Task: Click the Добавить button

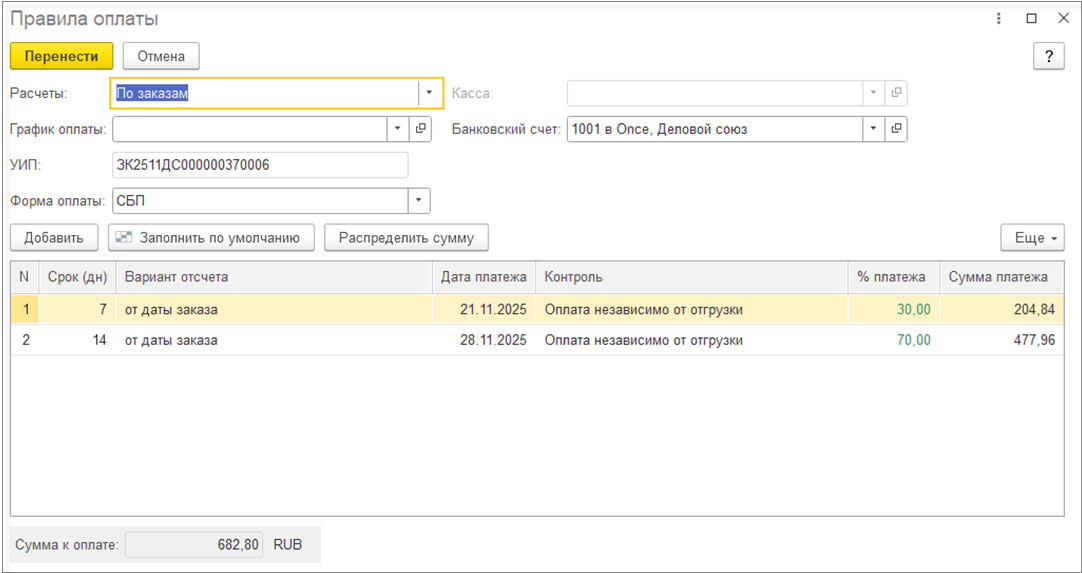Action: 54,238
